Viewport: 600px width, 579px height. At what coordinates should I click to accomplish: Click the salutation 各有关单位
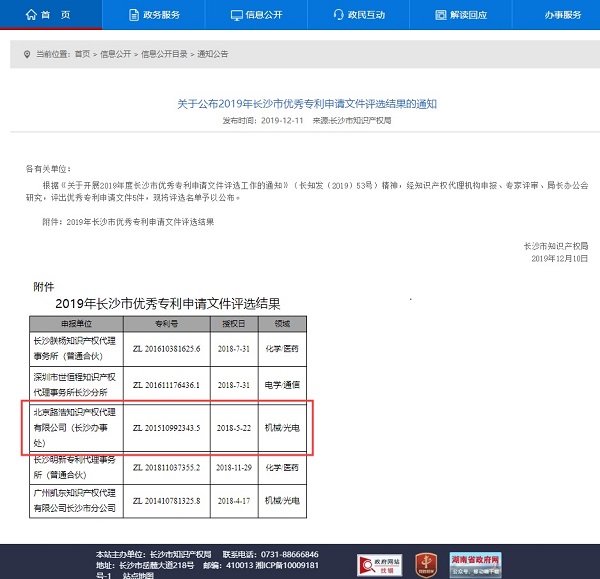pyautogui.click(x=48, y=169)
